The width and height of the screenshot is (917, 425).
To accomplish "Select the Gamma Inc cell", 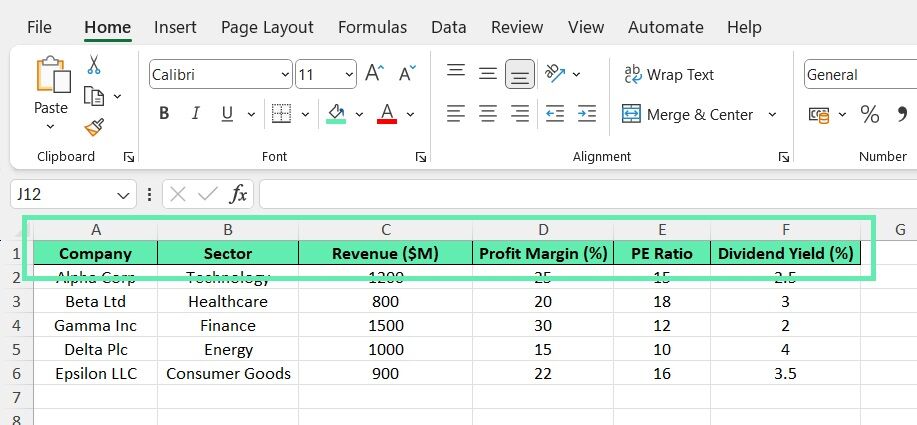I will coord(95,325).
